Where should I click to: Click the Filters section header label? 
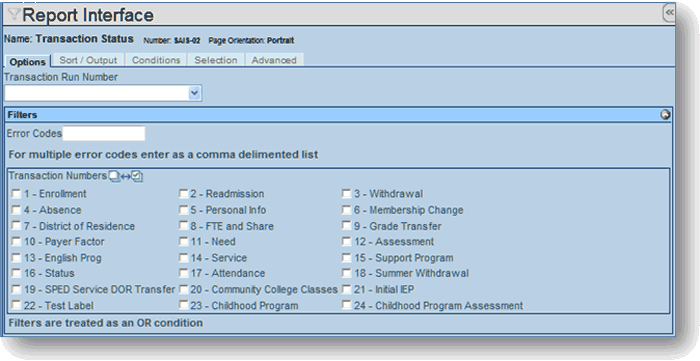(x=22, y=115)
